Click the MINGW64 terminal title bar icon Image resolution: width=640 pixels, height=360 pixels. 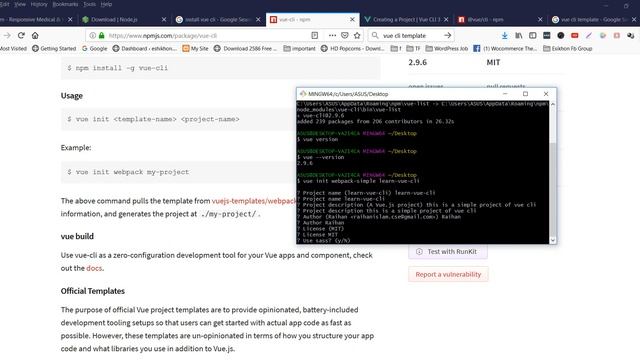point(302,94)
